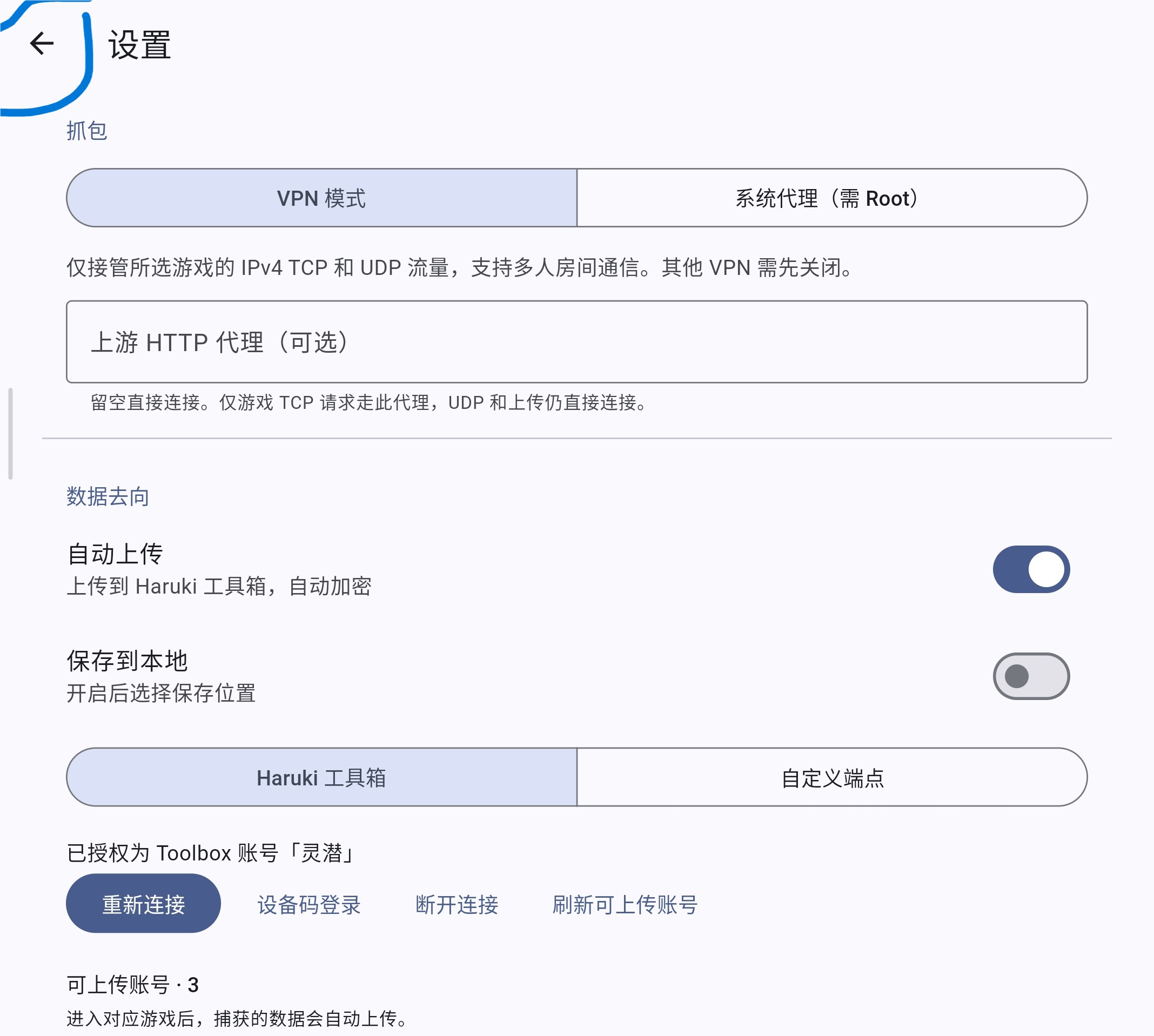Click the 设置 page title
The image size is (1154, 1036).
point(139,45)
